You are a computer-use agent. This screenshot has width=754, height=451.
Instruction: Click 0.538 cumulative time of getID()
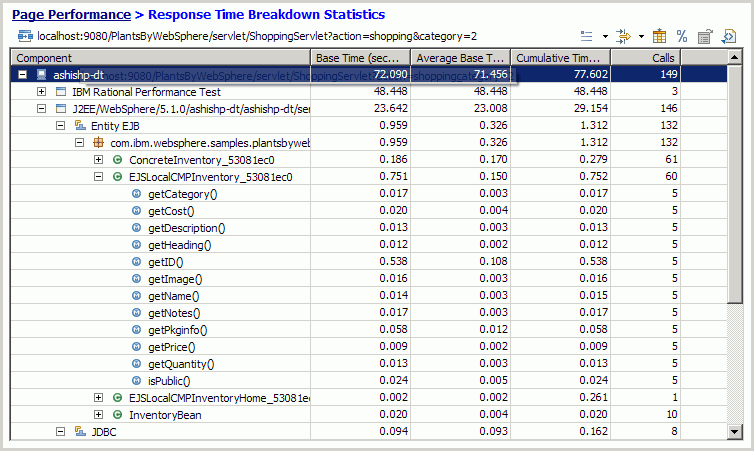[593, 262]
